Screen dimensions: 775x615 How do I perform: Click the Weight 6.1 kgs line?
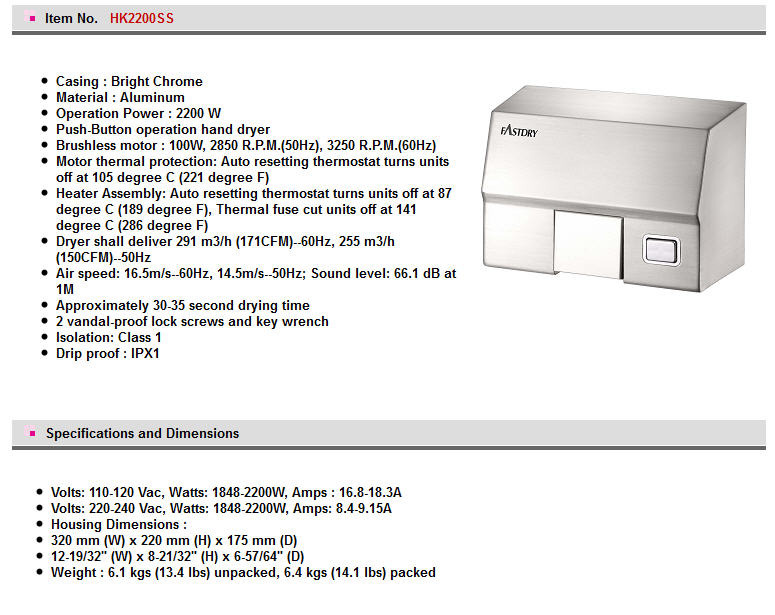[x=243, y=572]
